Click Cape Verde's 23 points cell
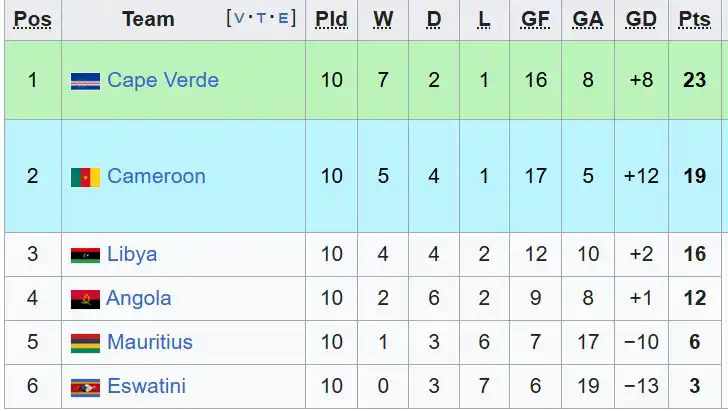This screenshot has height=411, width=728. (x=694, y=80)
